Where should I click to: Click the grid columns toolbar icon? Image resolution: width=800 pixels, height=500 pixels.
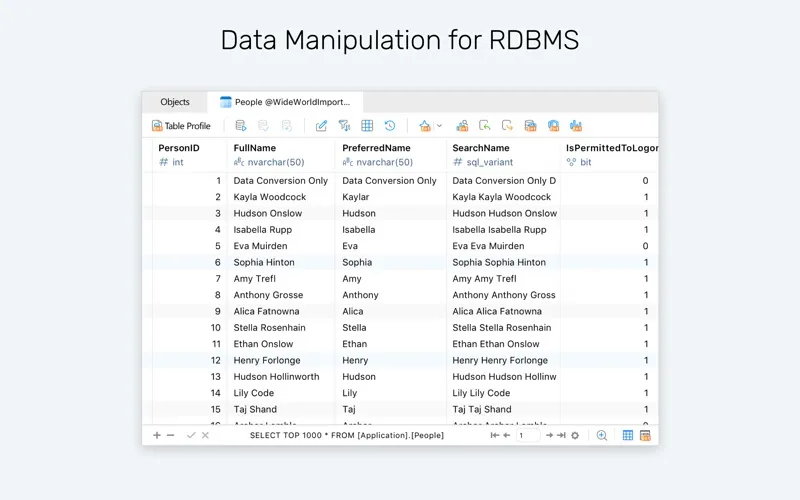click(x=367, y=126)
